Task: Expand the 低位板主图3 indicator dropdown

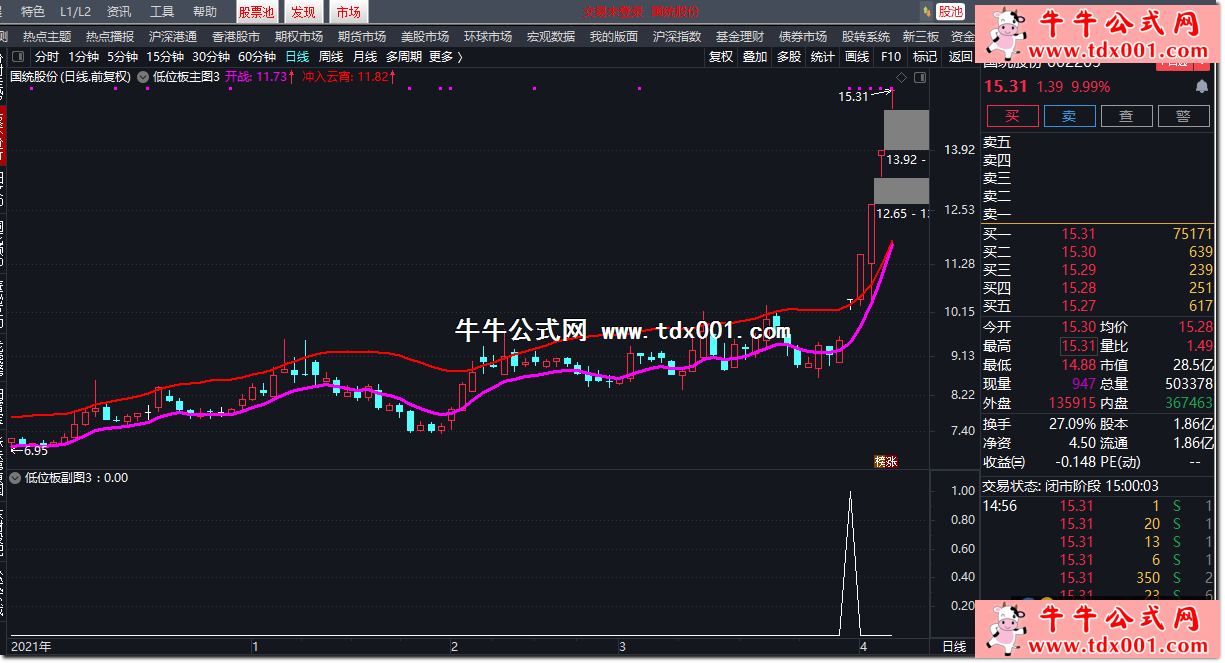Action: pos(145,76)
